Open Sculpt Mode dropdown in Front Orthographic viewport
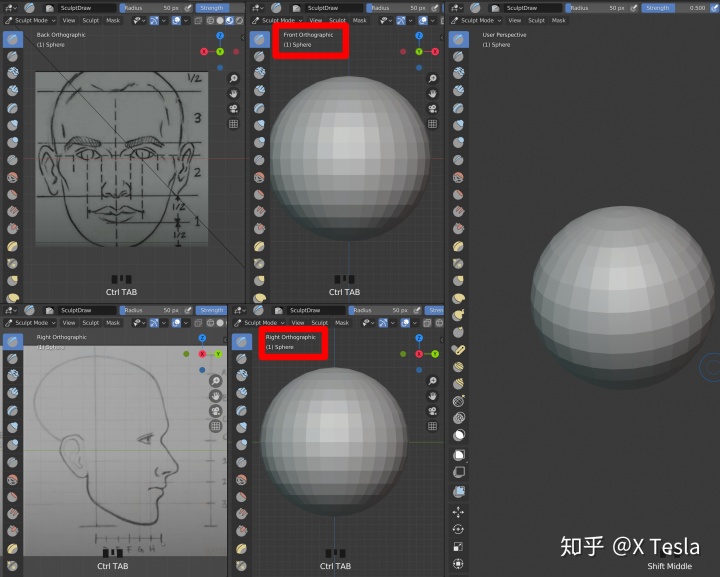Screen dimensions: 720x577 click(x=277, y=21)
